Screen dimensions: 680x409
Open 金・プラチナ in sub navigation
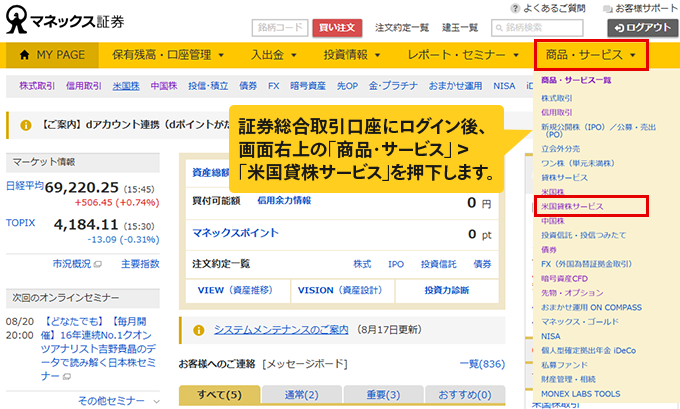point(393,86)
